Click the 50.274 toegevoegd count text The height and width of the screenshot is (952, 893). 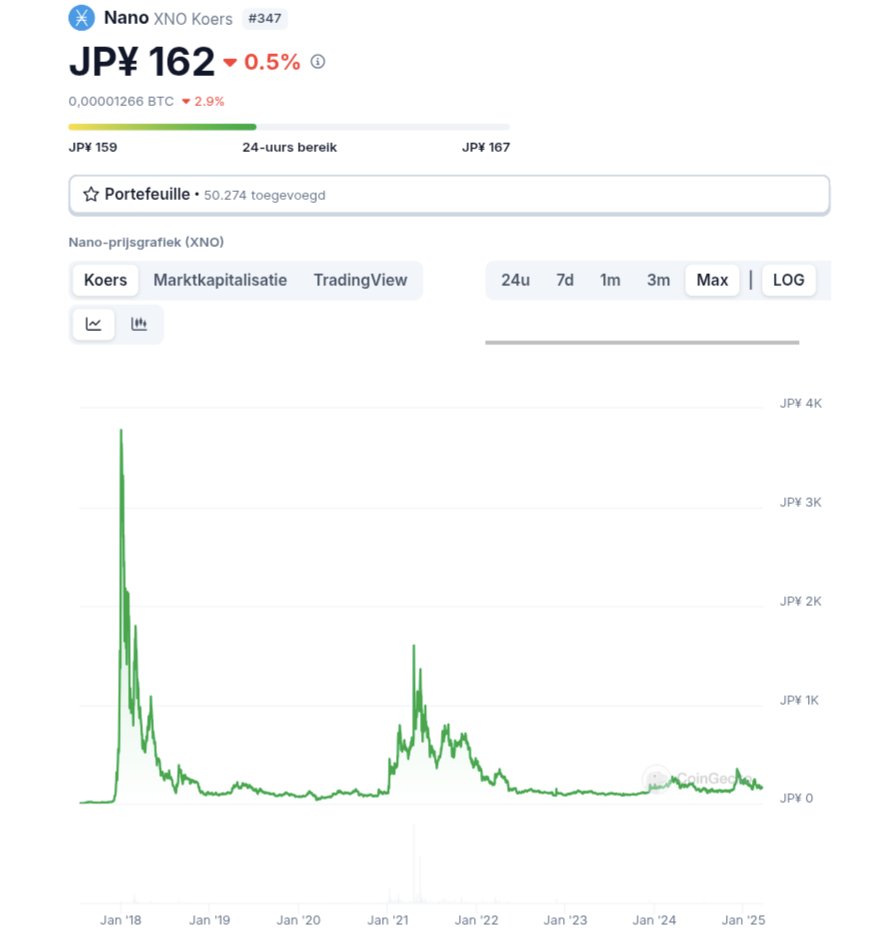click(x=265, y=196)
